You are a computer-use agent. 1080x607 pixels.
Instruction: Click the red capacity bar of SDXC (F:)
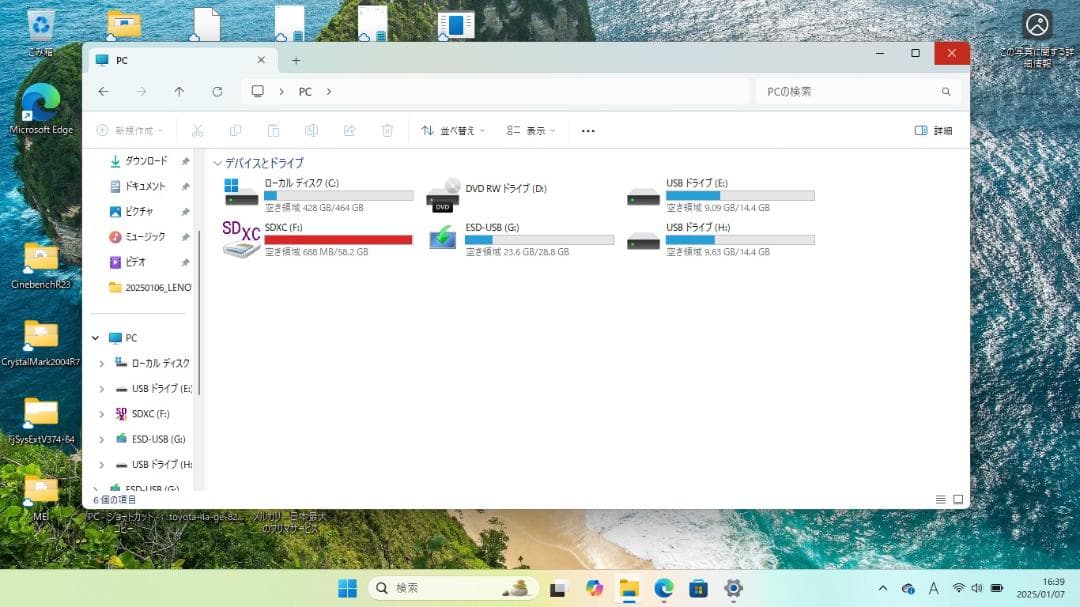pos(339,239)
